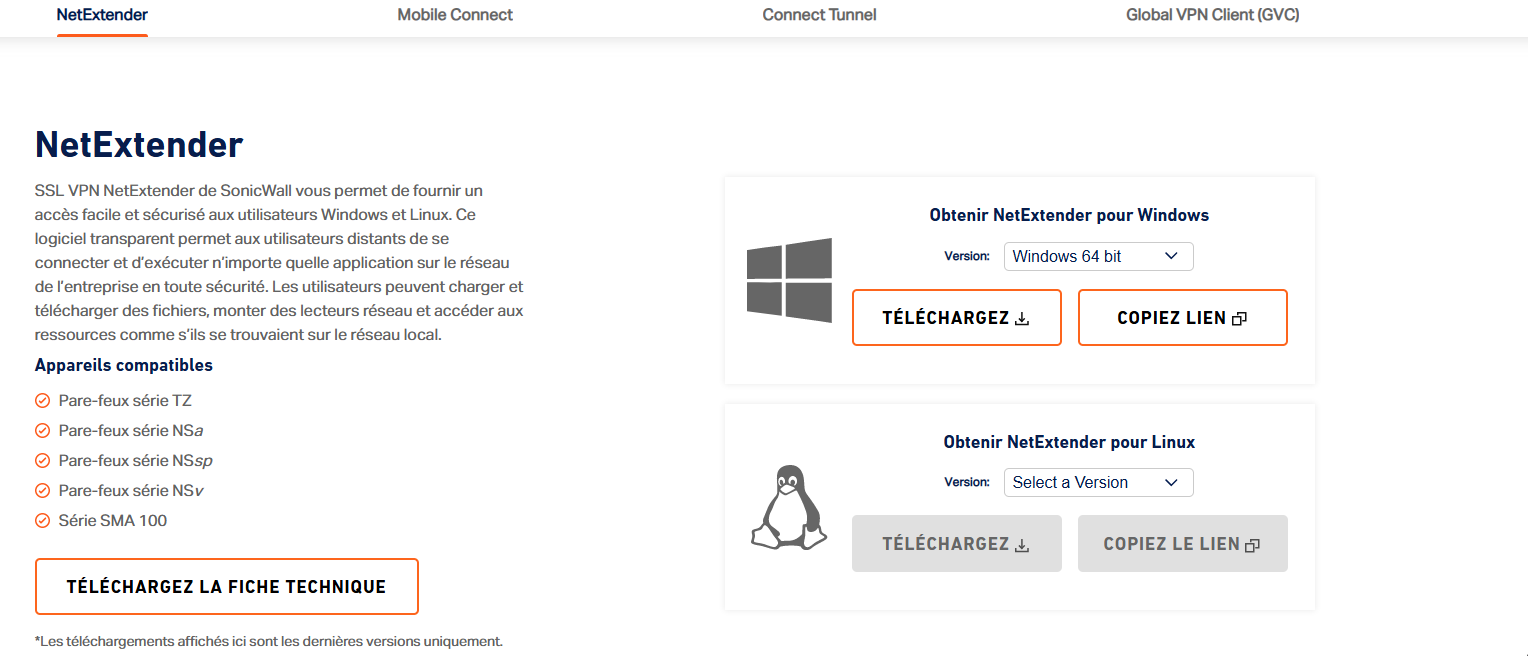1528x656 pixels.
Task: Click the copy icon on COPIEZ LIEN
Action: [x=1240, y=319]
